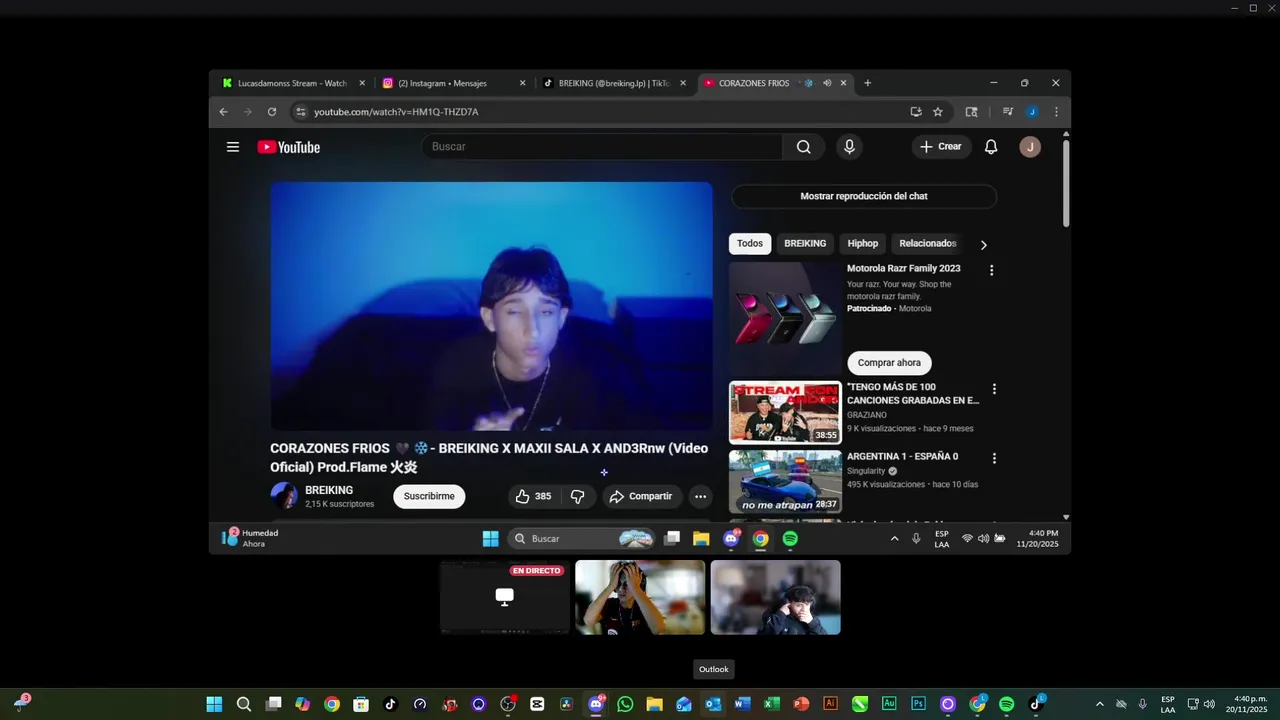Open BREIKING channel avatar
Screen dimensions: 1280x720
[284, 496]
